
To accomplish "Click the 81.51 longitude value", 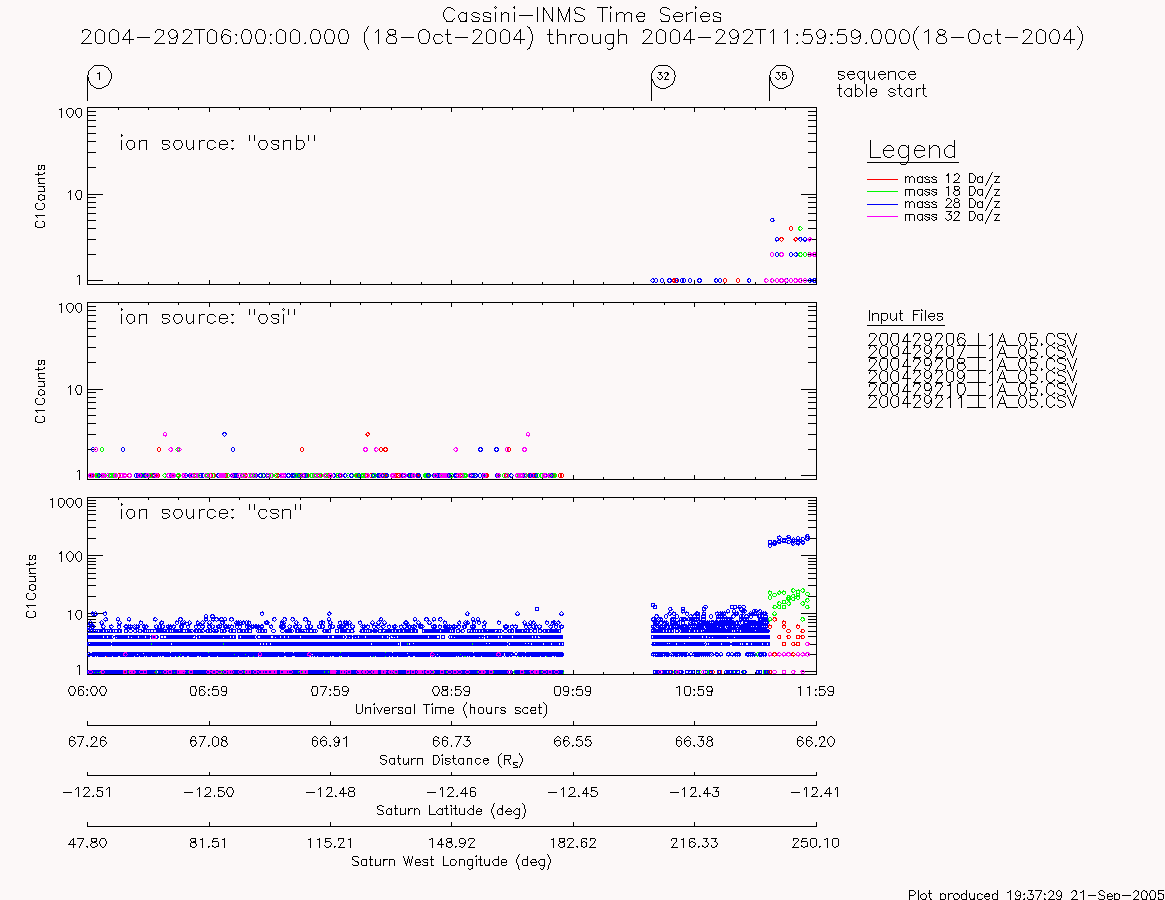I will pyautogui.click(x=209, y=843).
